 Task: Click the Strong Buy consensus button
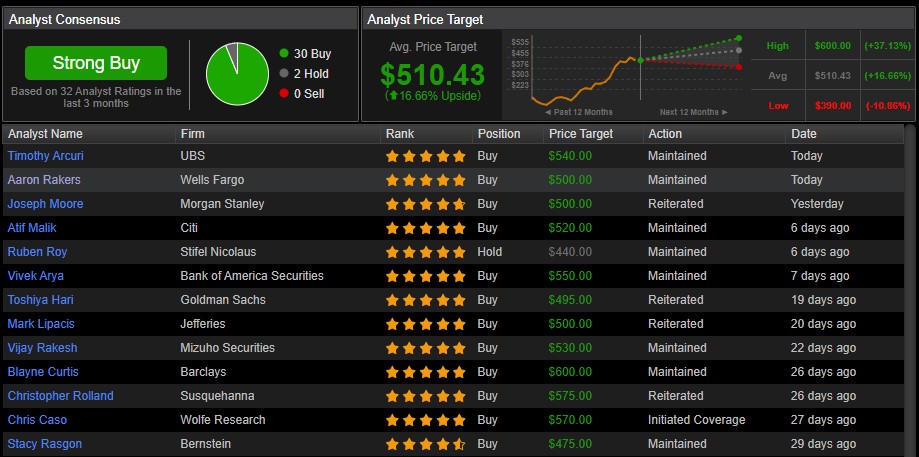96,63
